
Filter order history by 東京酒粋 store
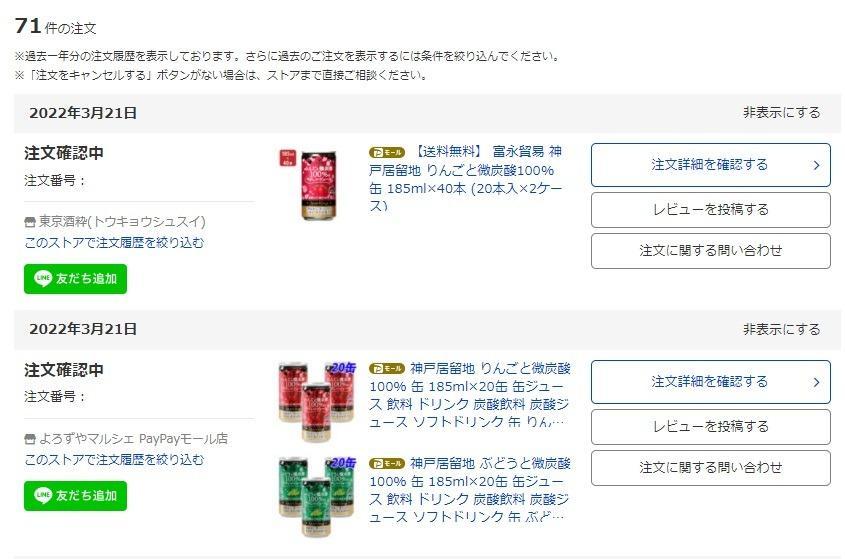(114, 243)
